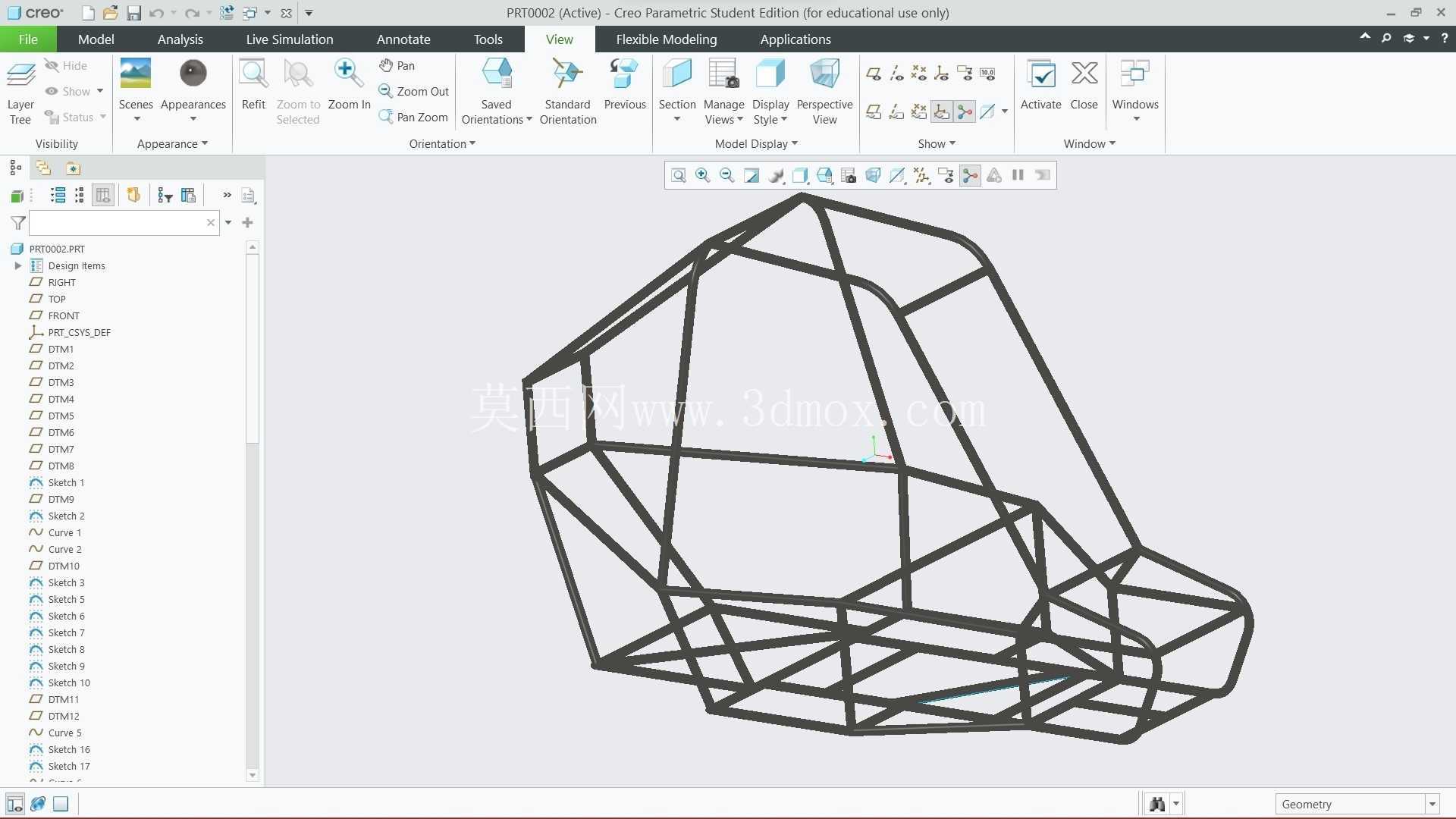
Task: Open Folder Browser tab in navigator
Action: pyautogui.click(x=43, y=168)
